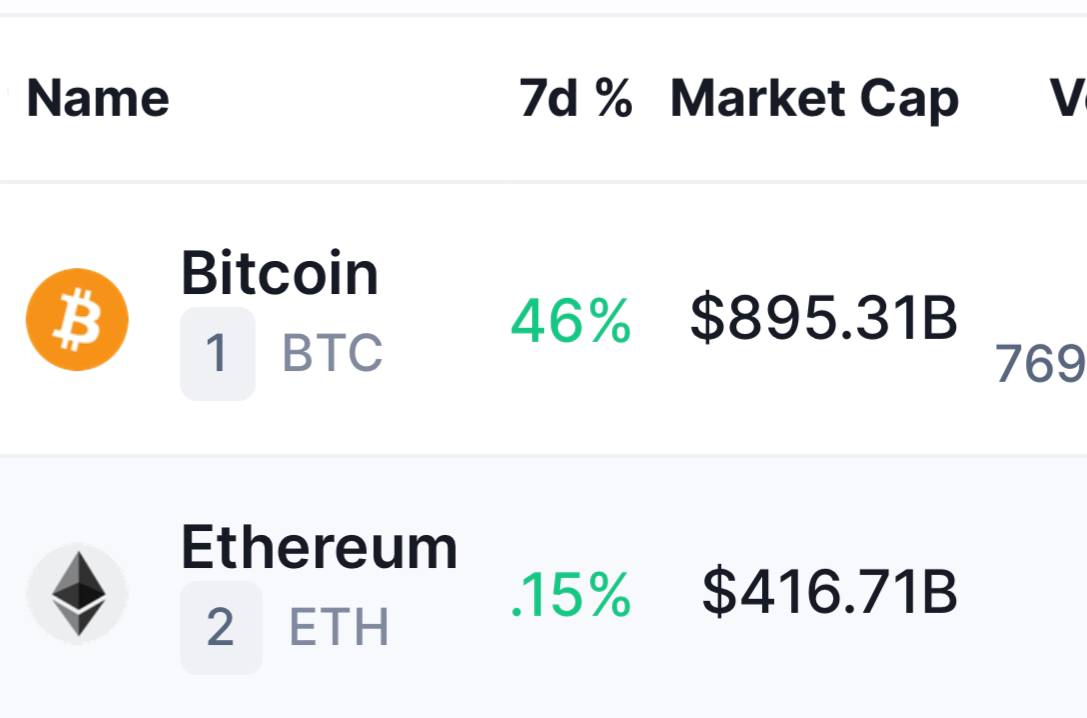Click the ETH ticker symbol
Screen dimensions: 1087x718
339,627
